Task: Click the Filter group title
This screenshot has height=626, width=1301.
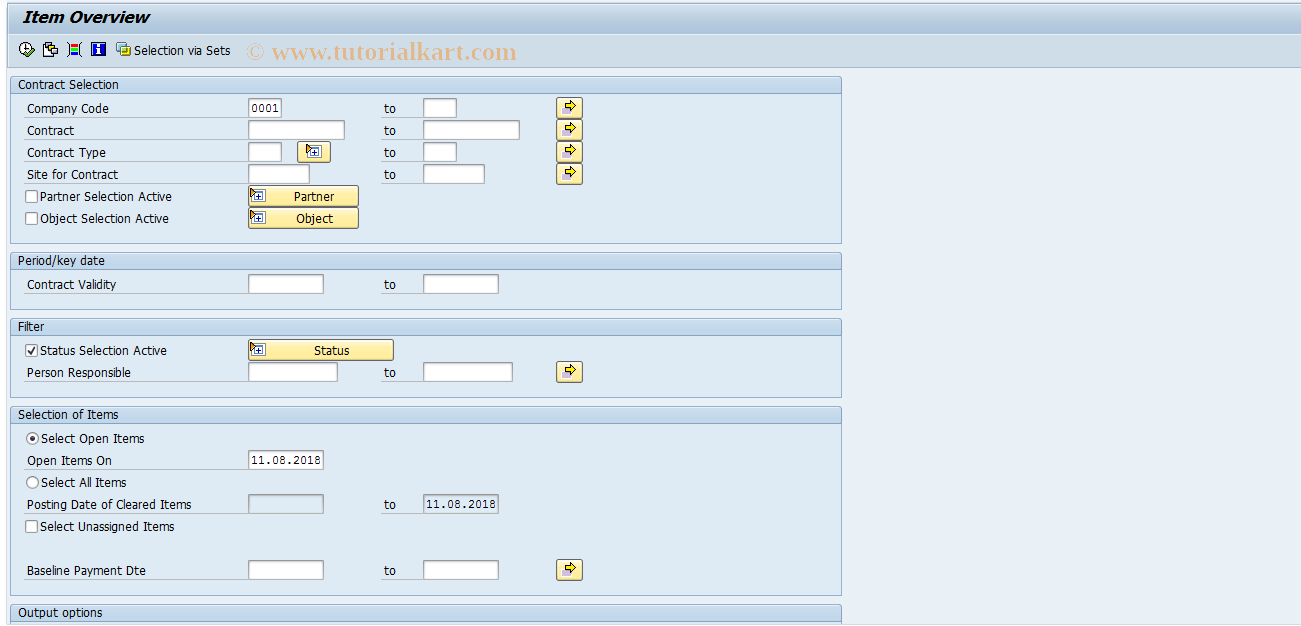Action: [x=31, y=327]
